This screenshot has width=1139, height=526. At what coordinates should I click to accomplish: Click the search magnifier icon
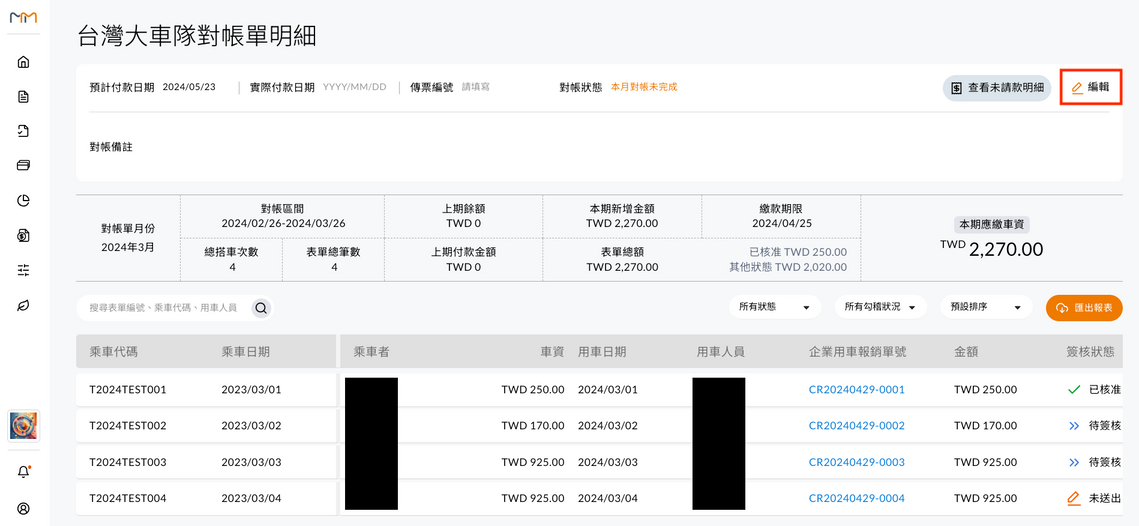(262, 308)
